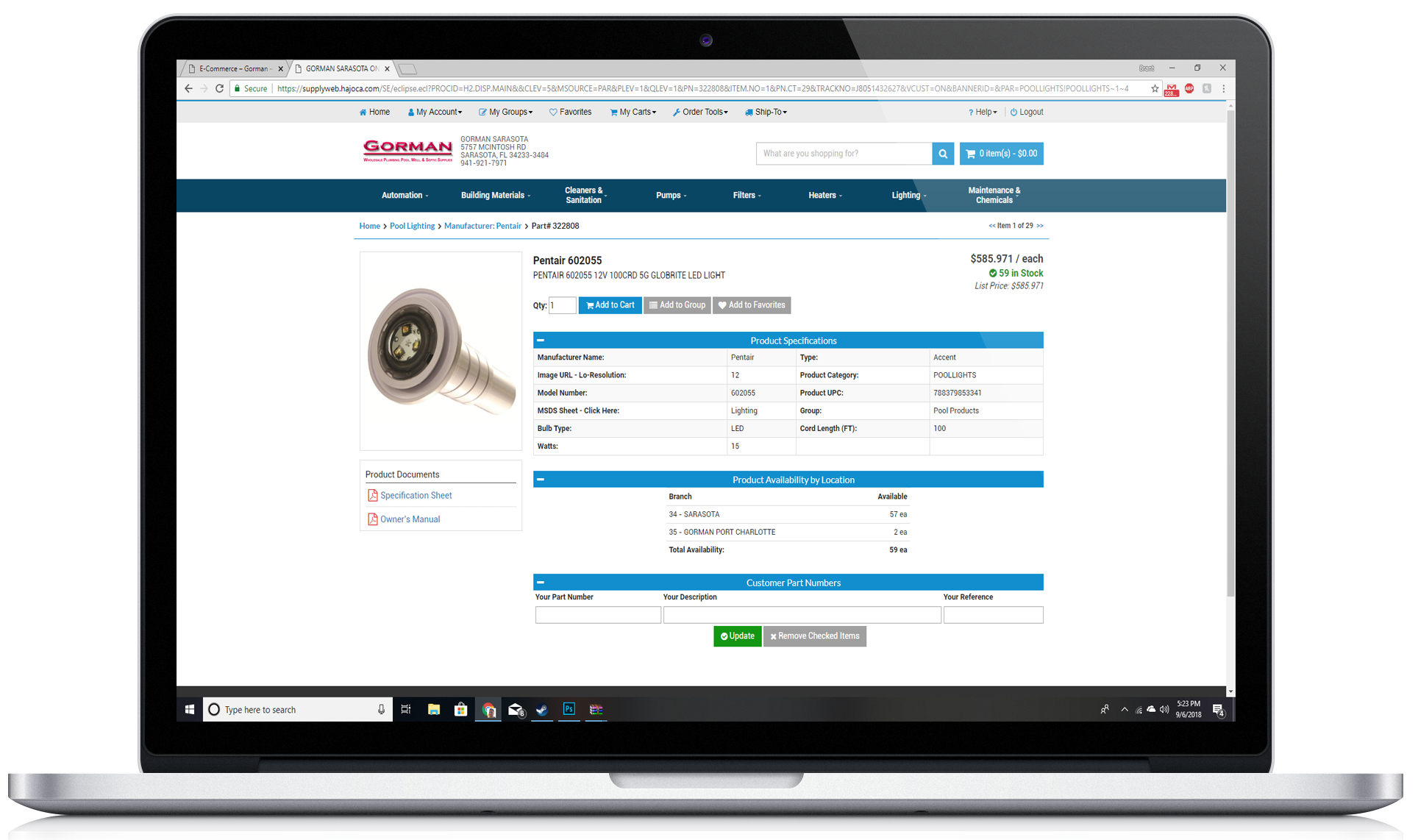Viewport: 1418px width, 840px height.
Task: Expand the My Account dropdown
Action: (435, 112)
